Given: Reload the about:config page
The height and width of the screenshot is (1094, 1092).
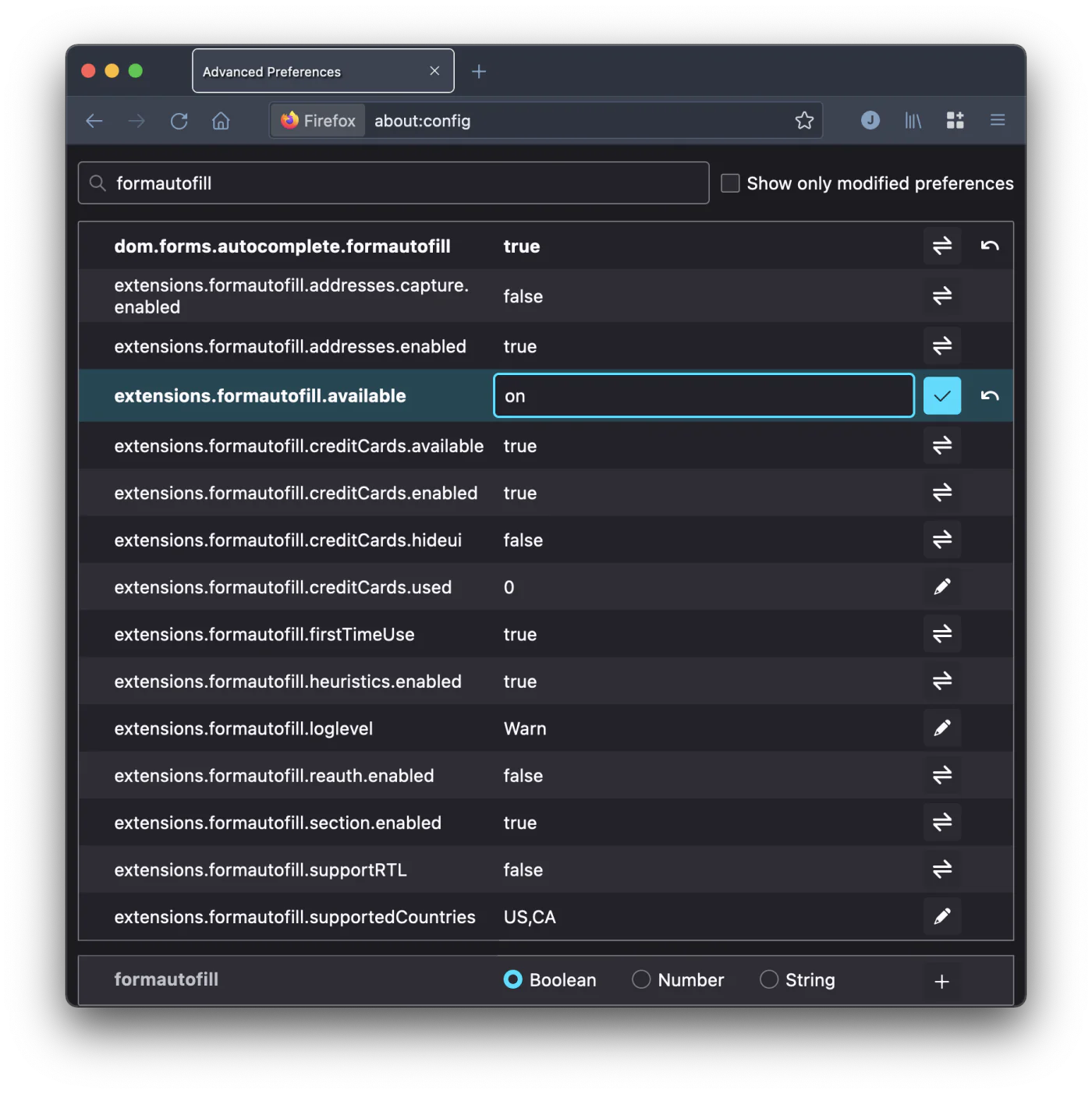Looking at the screenshot, I should (179, 121).
